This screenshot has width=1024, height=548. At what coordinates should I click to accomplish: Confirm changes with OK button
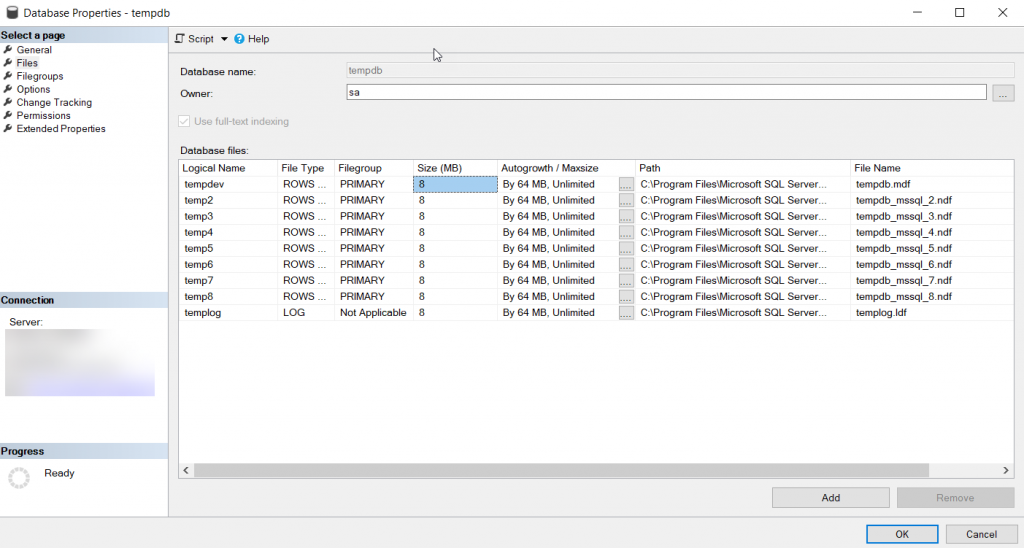902,534
